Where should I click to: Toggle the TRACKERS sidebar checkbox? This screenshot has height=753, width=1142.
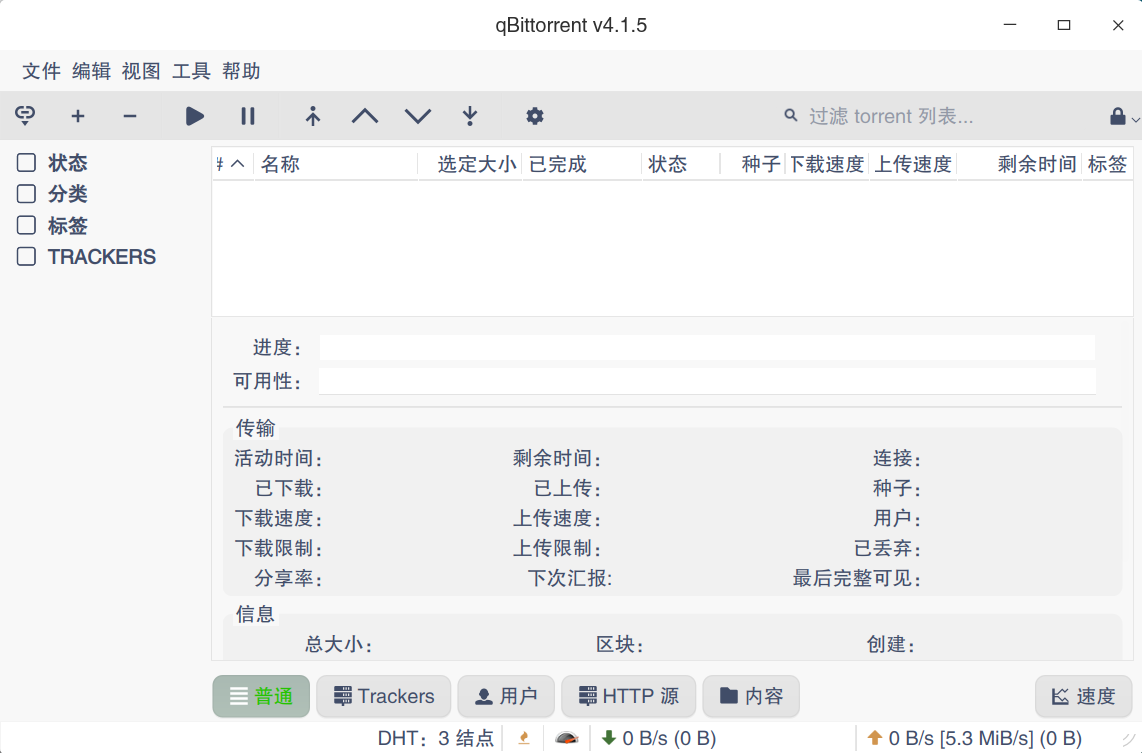pyautogui.click(x=26, y=256)
